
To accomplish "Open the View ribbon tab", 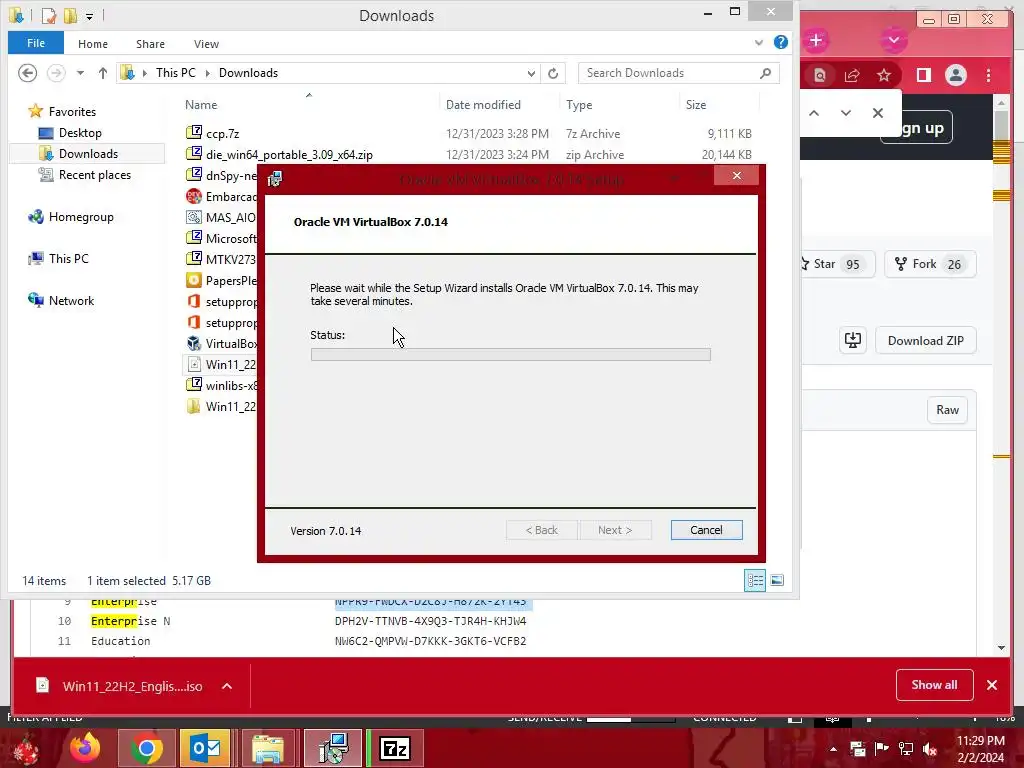I will pyautogui.click(x=206, y=44).
